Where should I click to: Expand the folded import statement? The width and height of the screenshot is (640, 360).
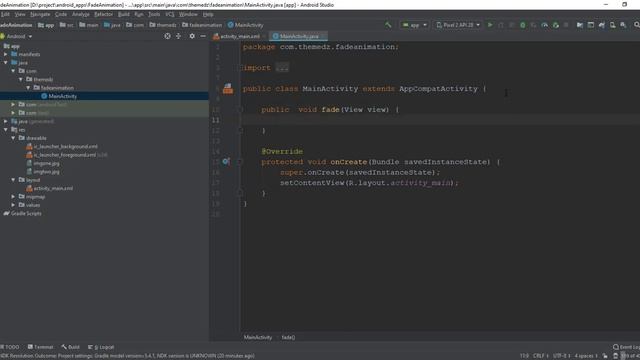coord(282,68)
